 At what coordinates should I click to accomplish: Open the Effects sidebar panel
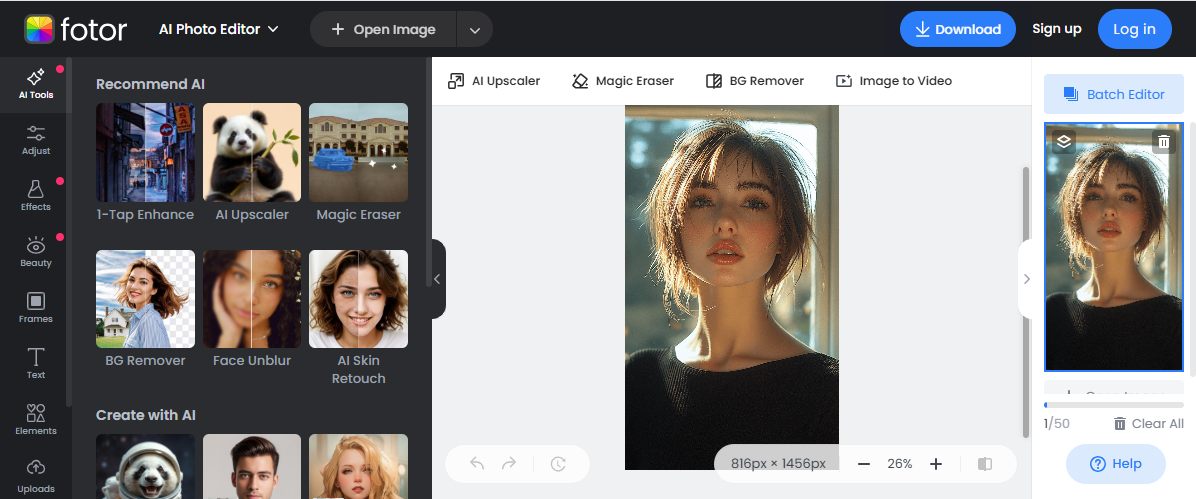tap(36, 196)
